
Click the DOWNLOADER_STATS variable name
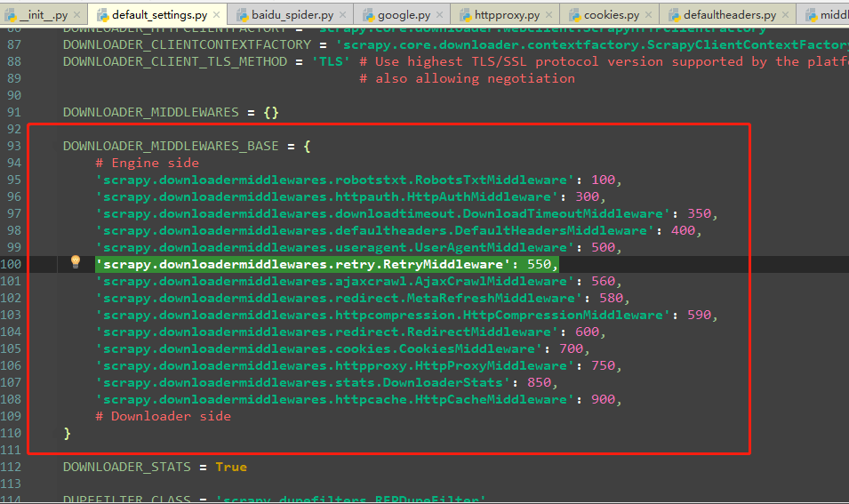pos(127,467)
